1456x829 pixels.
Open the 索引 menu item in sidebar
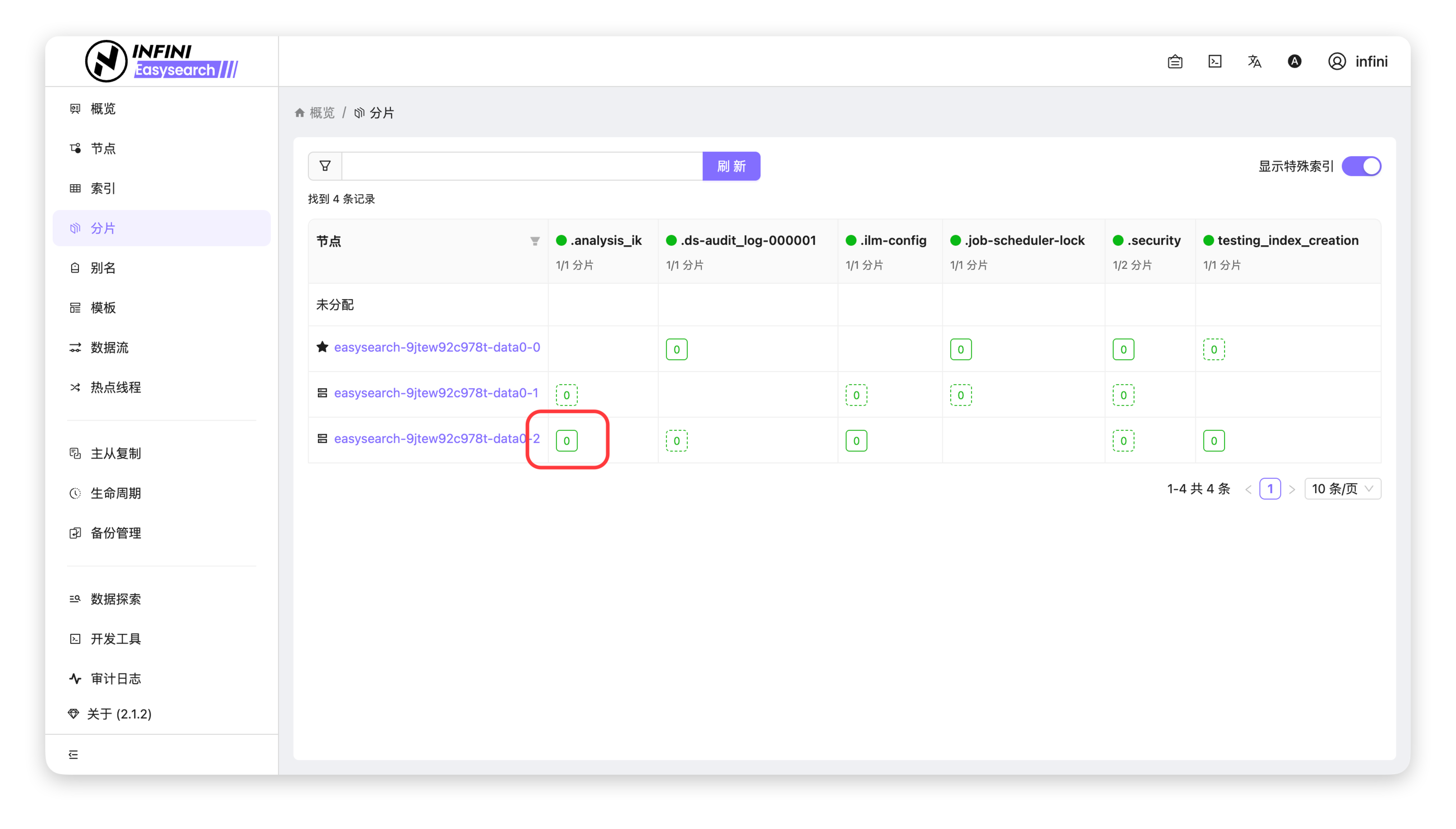pos(103,188)
